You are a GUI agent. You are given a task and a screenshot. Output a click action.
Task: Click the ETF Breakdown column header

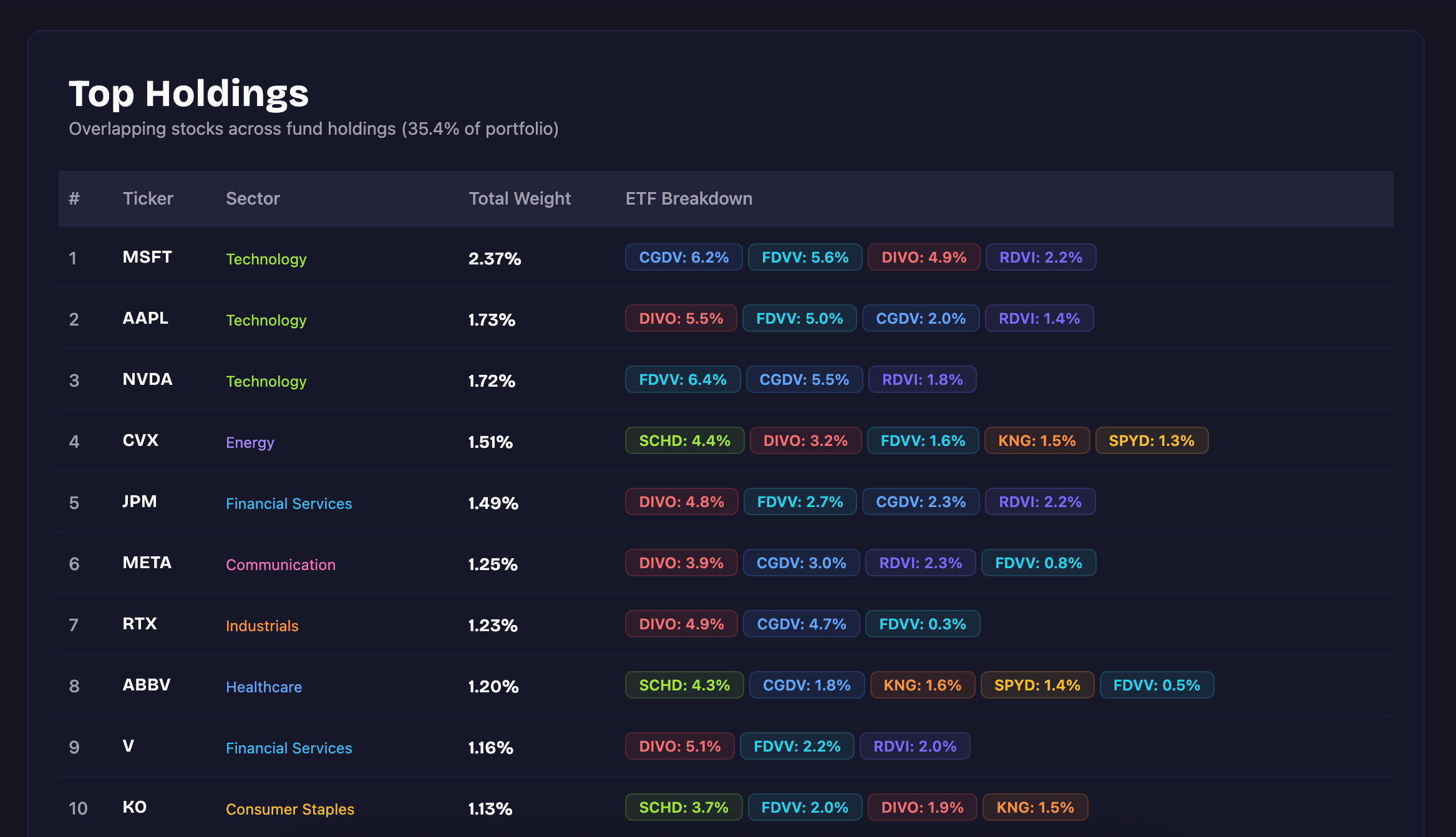pyautogui.click(x=689, y=198)
